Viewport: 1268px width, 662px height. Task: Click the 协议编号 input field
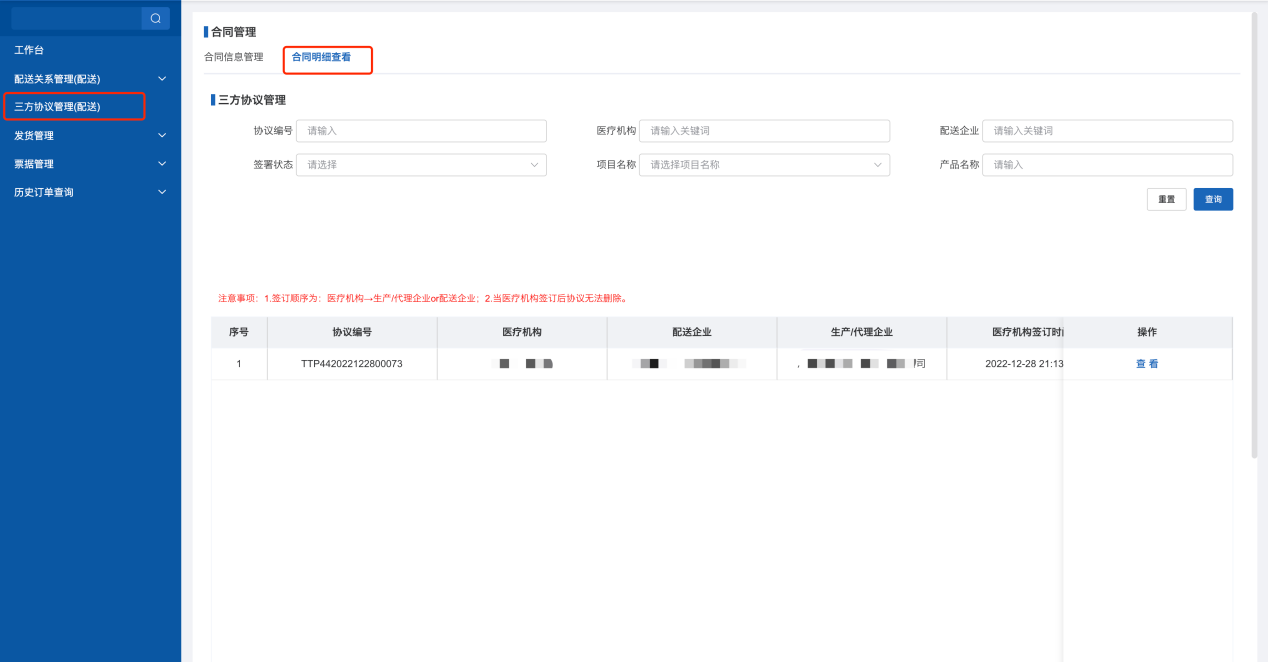pyautogui.click(x=421, y=131)
